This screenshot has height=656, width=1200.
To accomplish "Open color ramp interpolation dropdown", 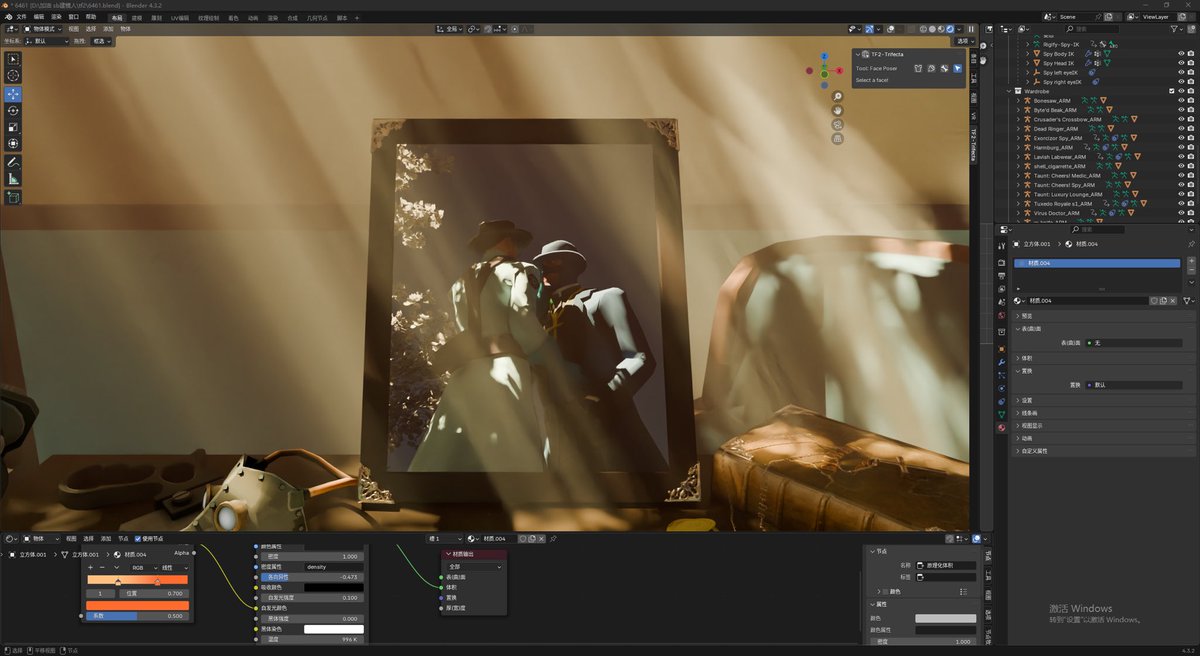I will (172, 567).
